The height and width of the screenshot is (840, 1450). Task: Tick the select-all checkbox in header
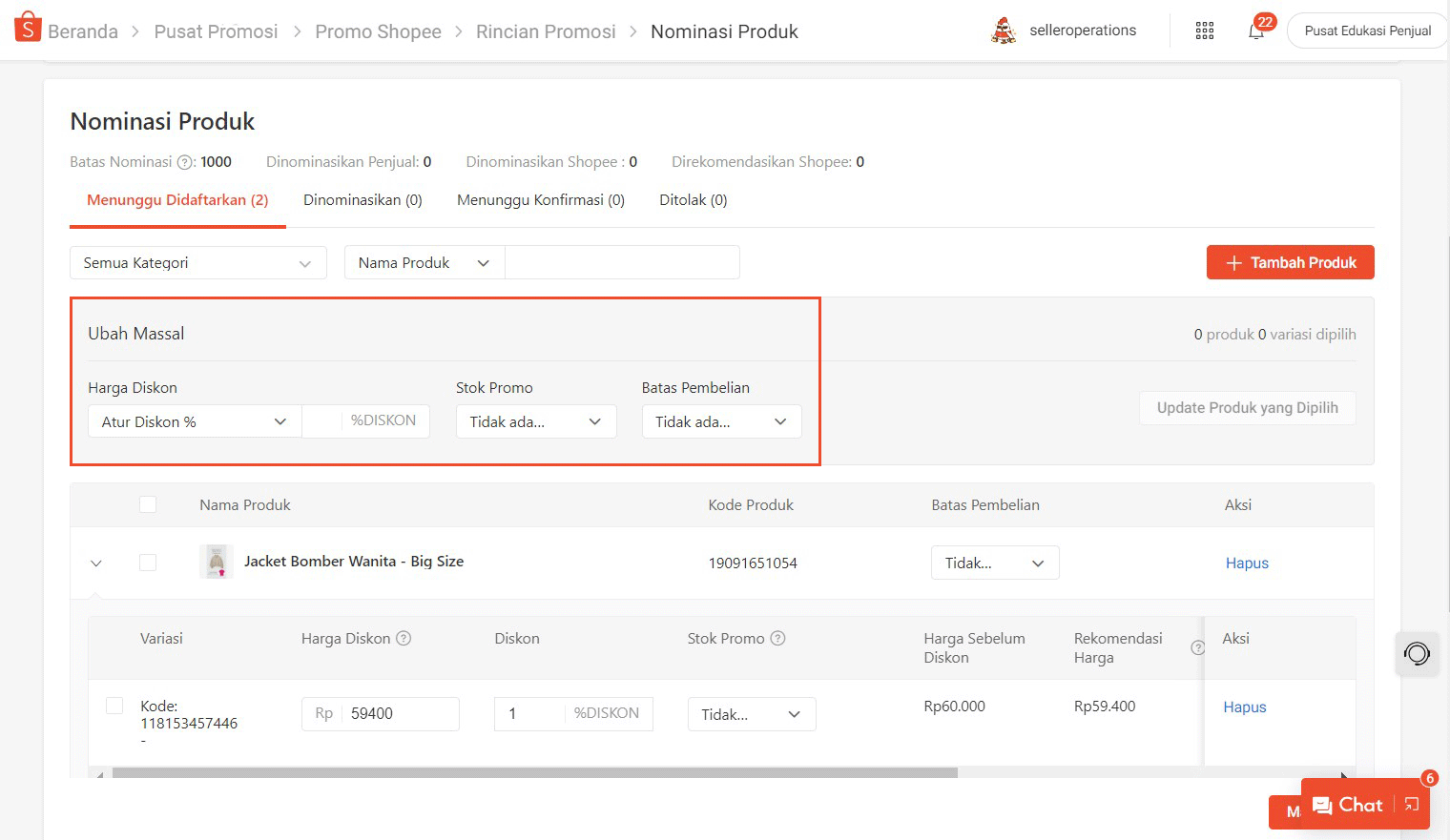click(x=148, y=505)
